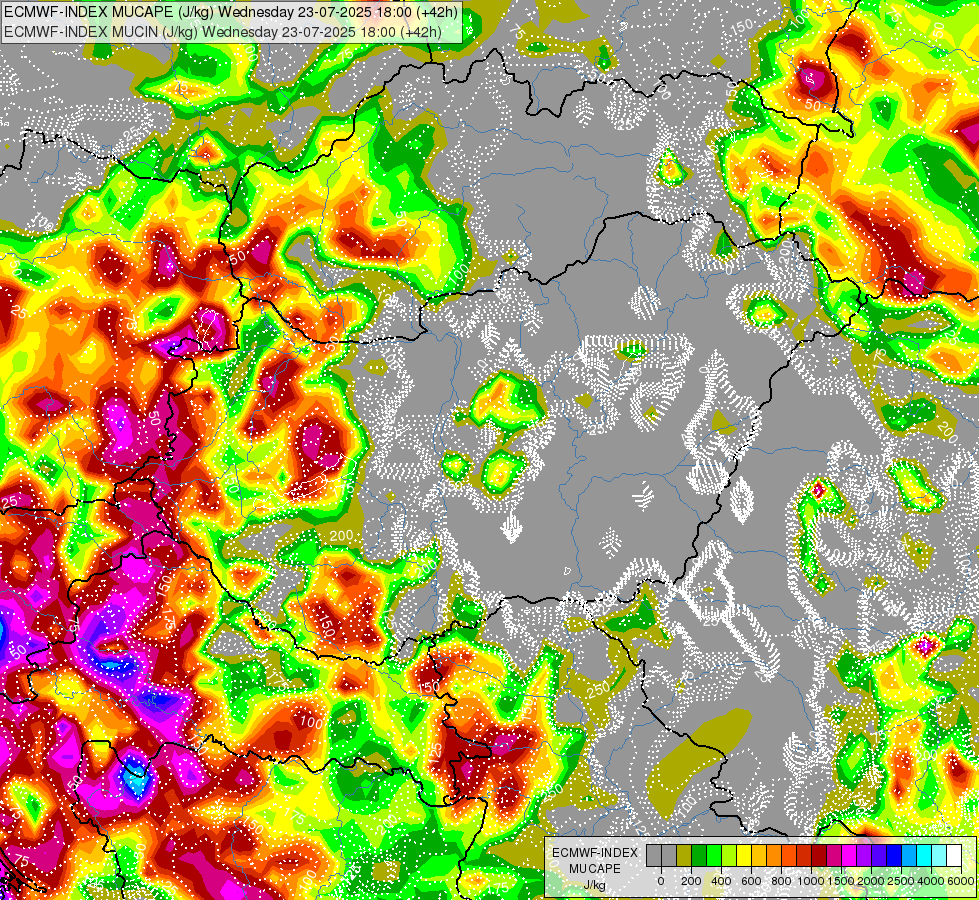This screenshot has width=979, height=900.
Task: Click the MUCAPE title line at top
Action: pyautogui.click(x=231, y=12)
